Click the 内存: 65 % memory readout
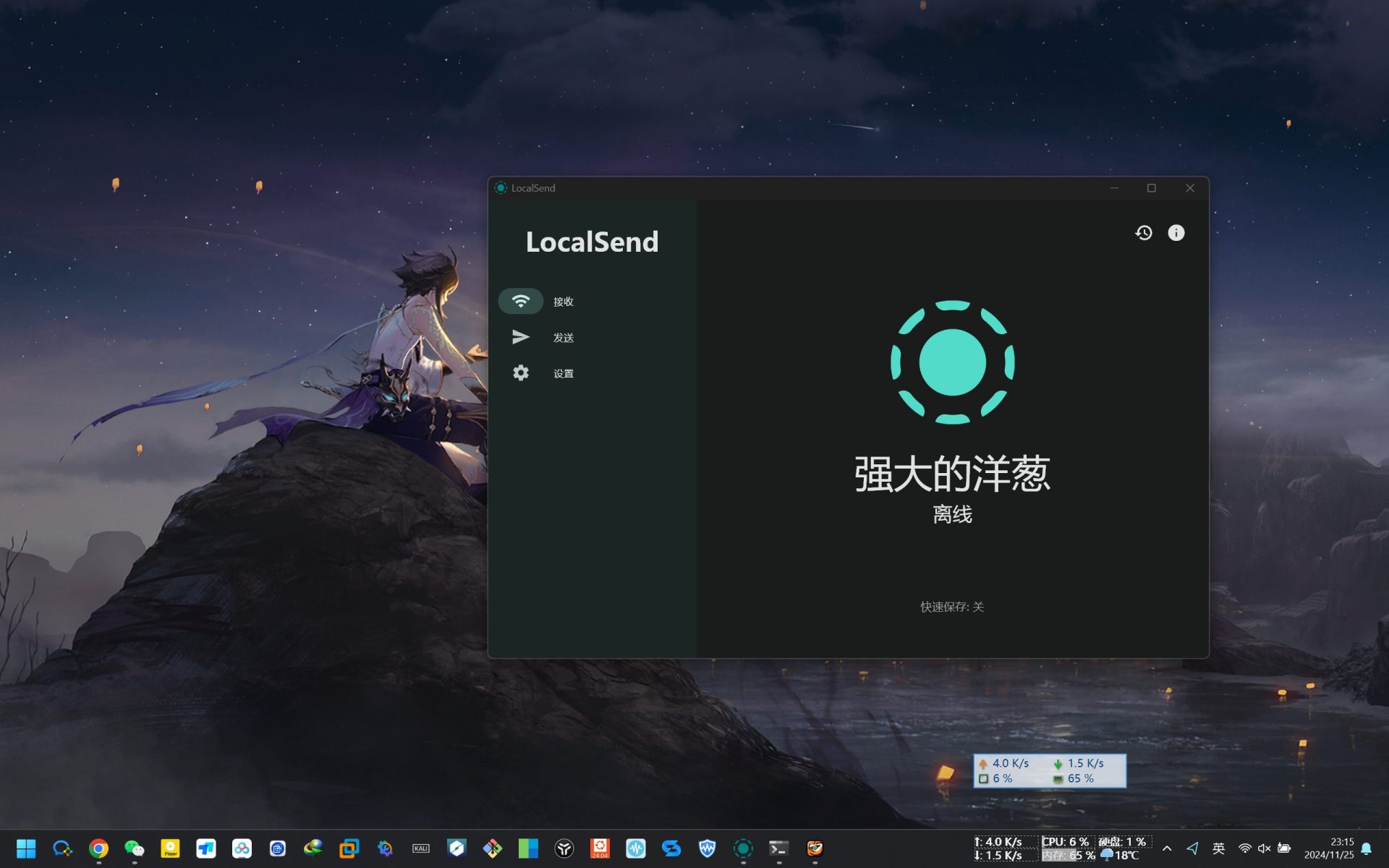The height and width of the screenshot is (868, 1389). (1069, 855)
